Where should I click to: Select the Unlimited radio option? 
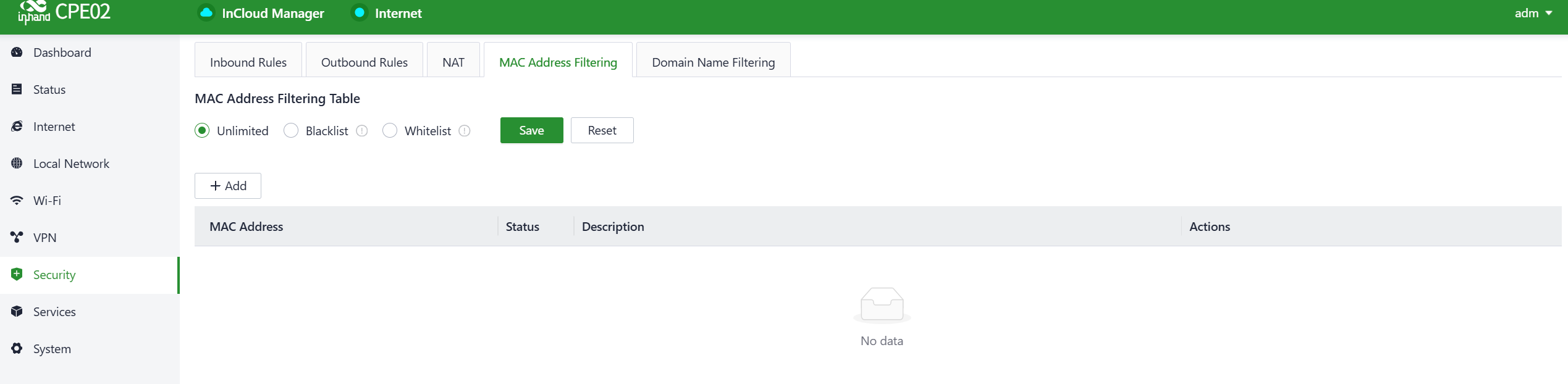tap(202, 131)
